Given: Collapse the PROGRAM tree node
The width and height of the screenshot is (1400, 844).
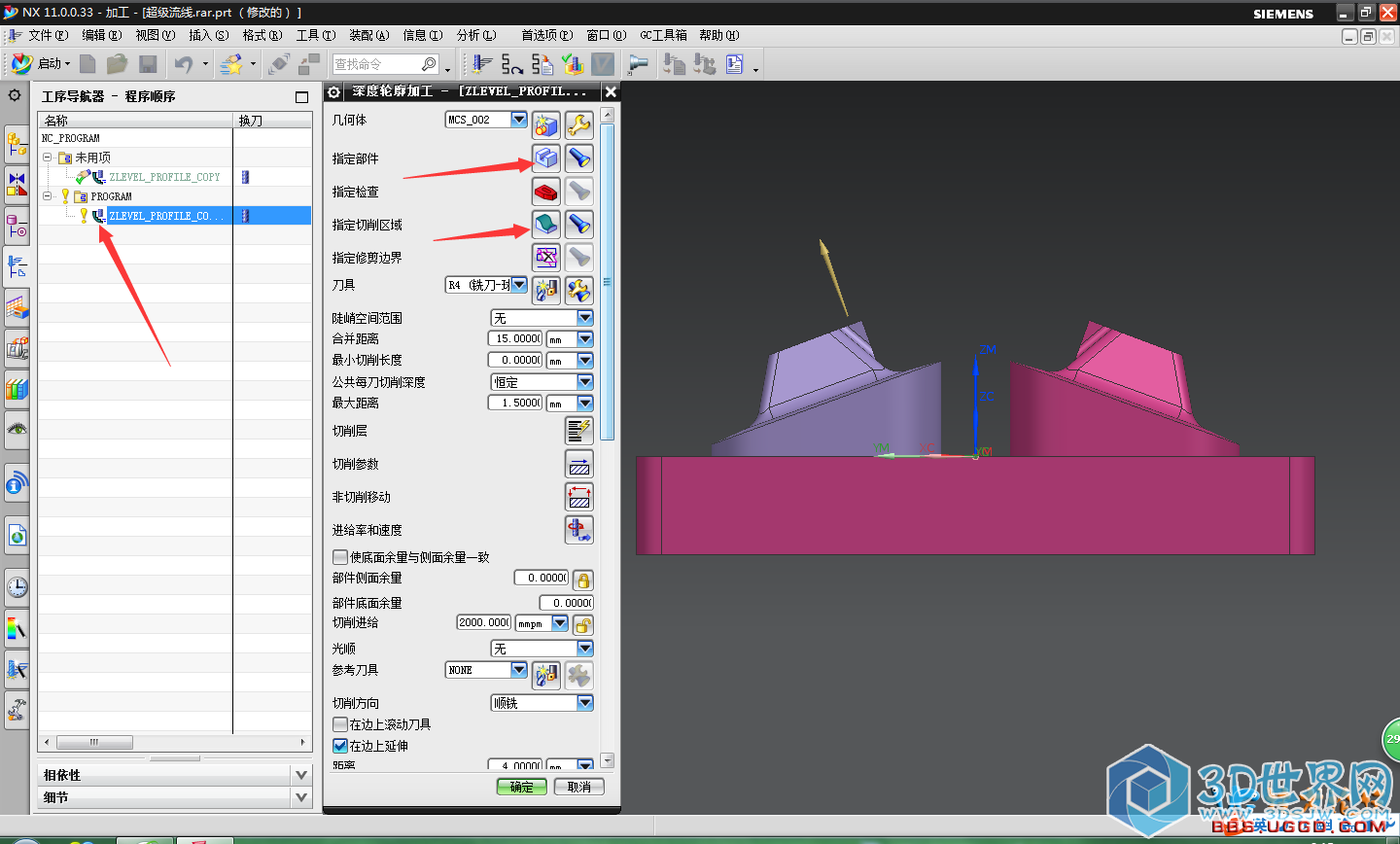Looking at the screenshot, I should tap(47, 195).
